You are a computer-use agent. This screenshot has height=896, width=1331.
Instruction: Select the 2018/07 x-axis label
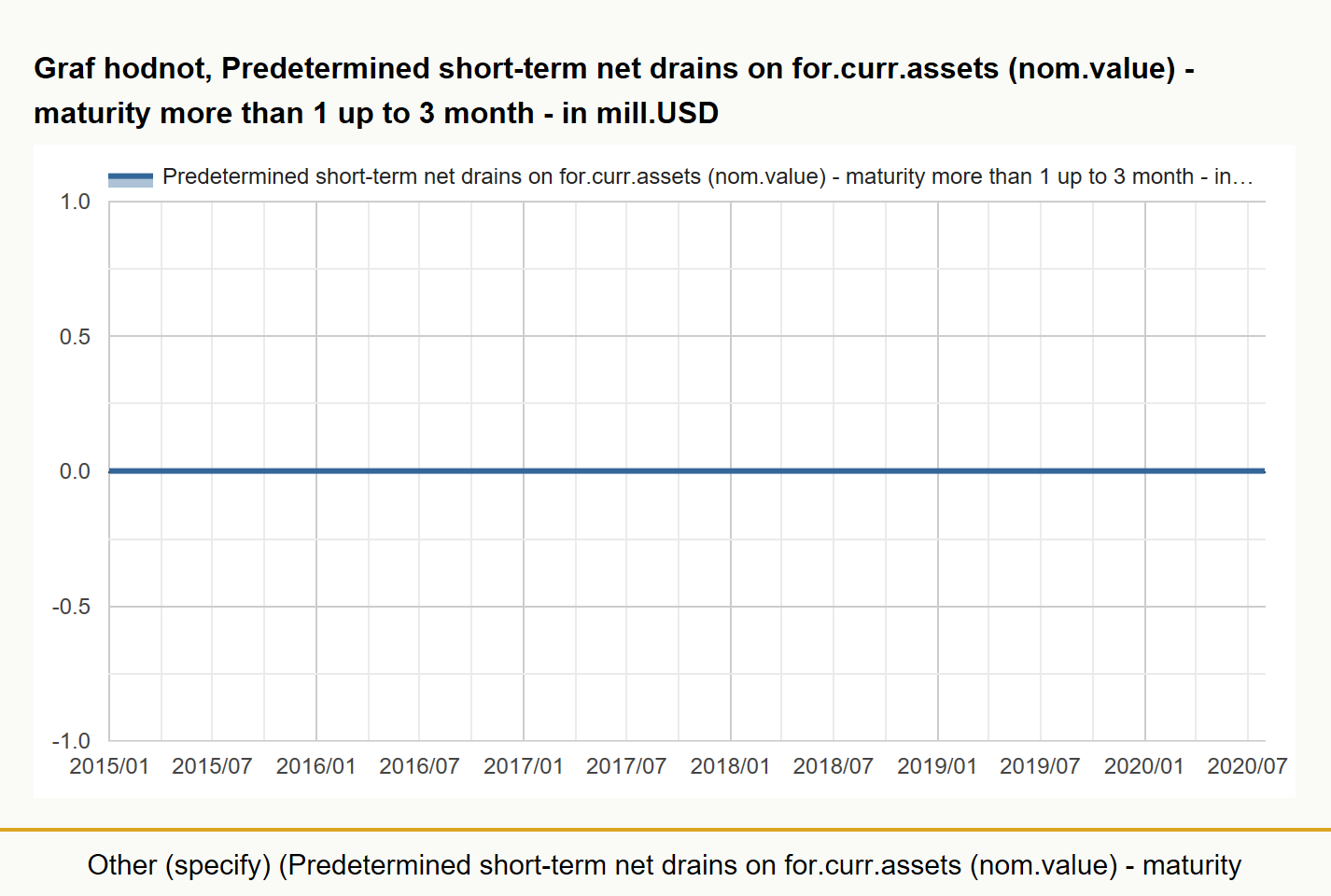coord(834,766)
